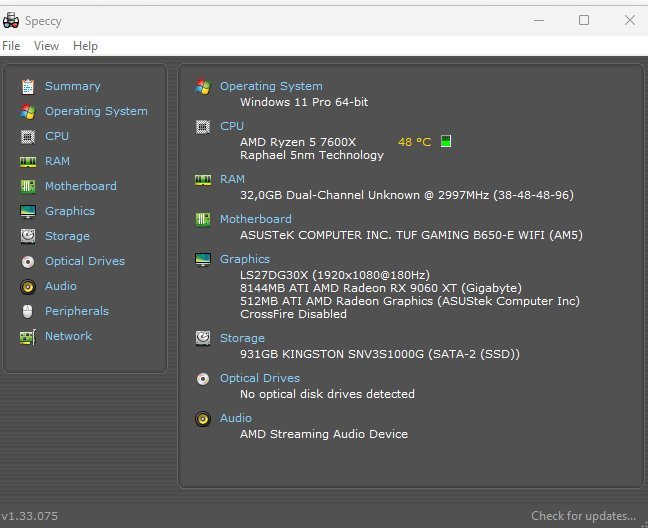Open the Operating System heading in main panel
This screenshot has height=528, width=648.
271,86
